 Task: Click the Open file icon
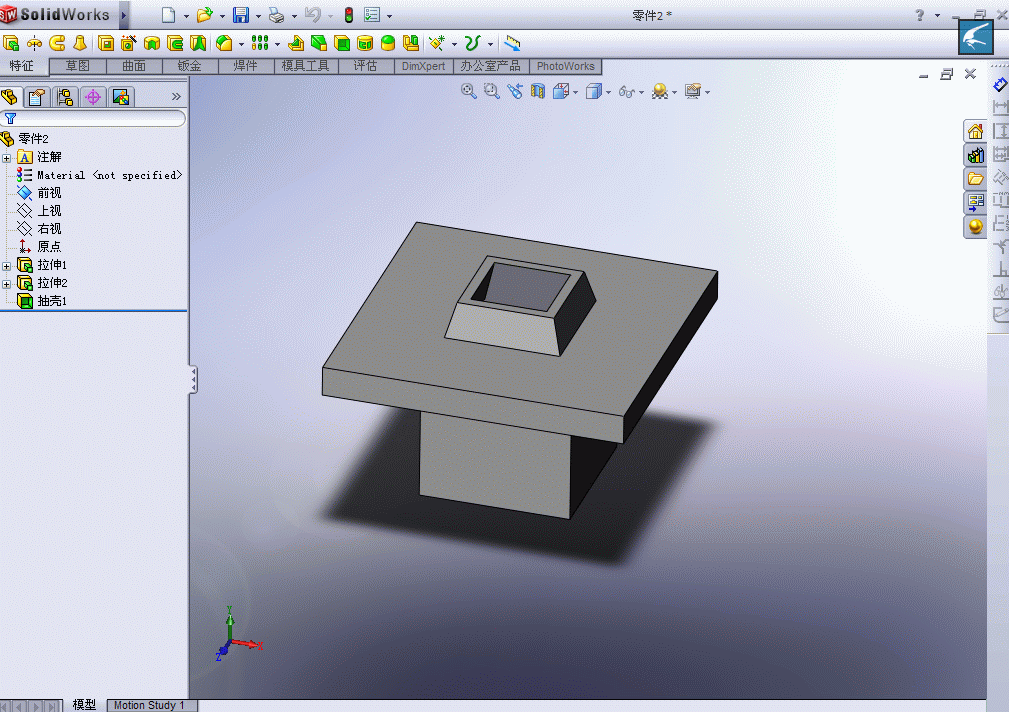205,15
